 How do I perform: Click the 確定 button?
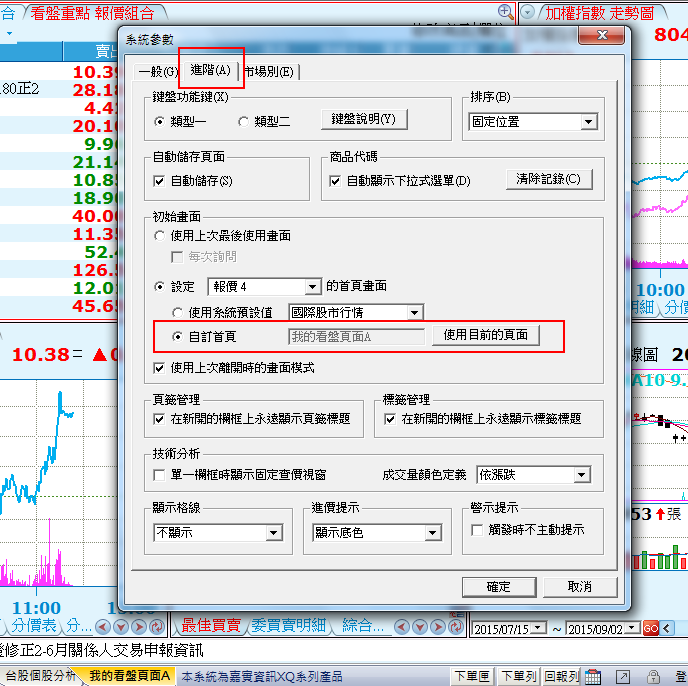(x=498, y=587)
